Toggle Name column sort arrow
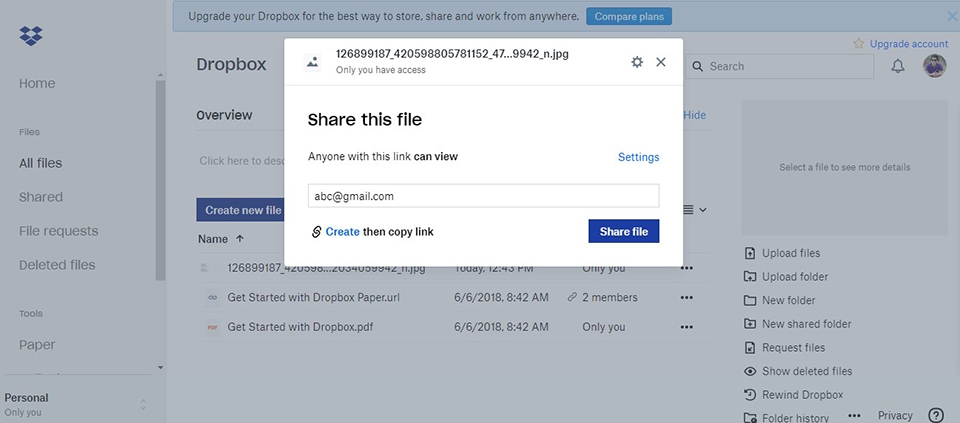Image resolution: width=960 pixels, height=423 pixels. click(x=239, y=239)
